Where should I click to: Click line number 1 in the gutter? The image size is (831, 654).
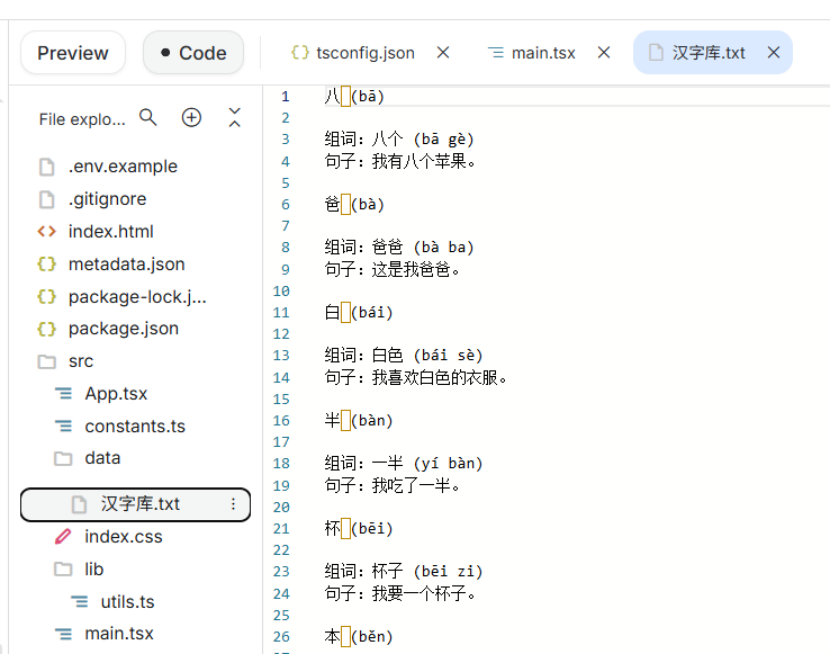(x=285, y=96)
